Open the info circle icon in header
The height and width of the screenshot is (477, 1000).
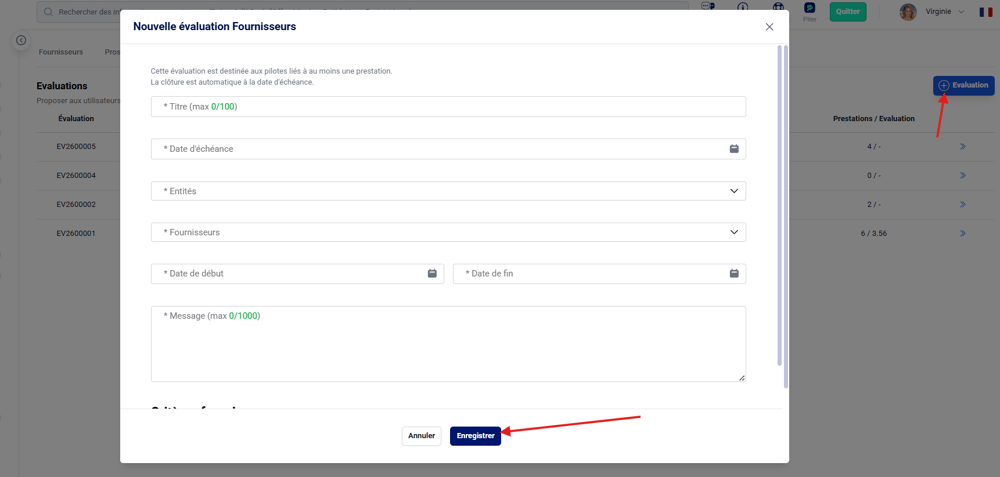(x=742, y=7)
